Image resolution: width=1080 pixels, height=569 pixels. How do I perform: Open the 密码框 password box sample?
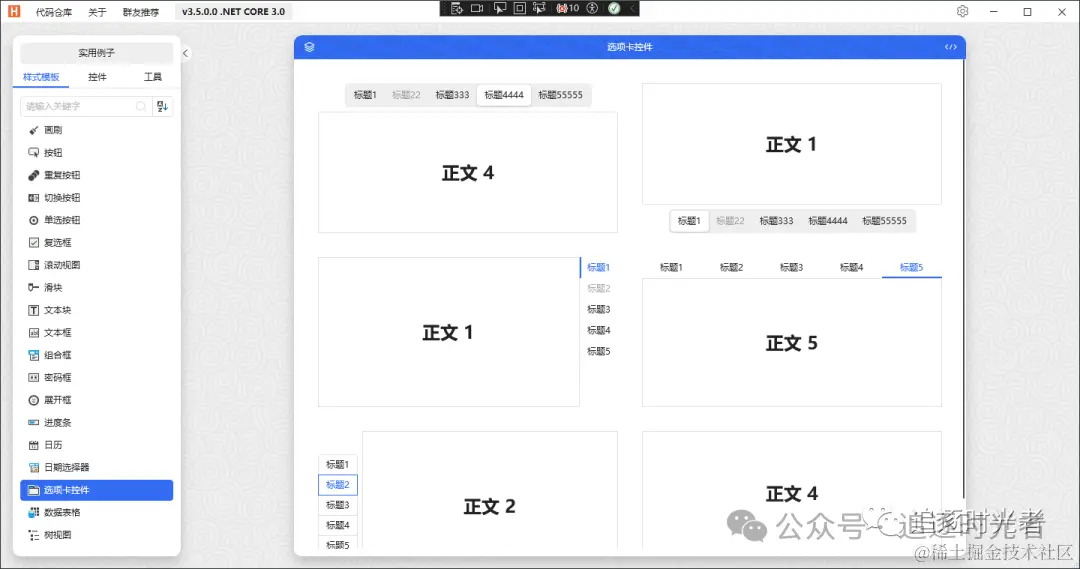pos(96,377)
